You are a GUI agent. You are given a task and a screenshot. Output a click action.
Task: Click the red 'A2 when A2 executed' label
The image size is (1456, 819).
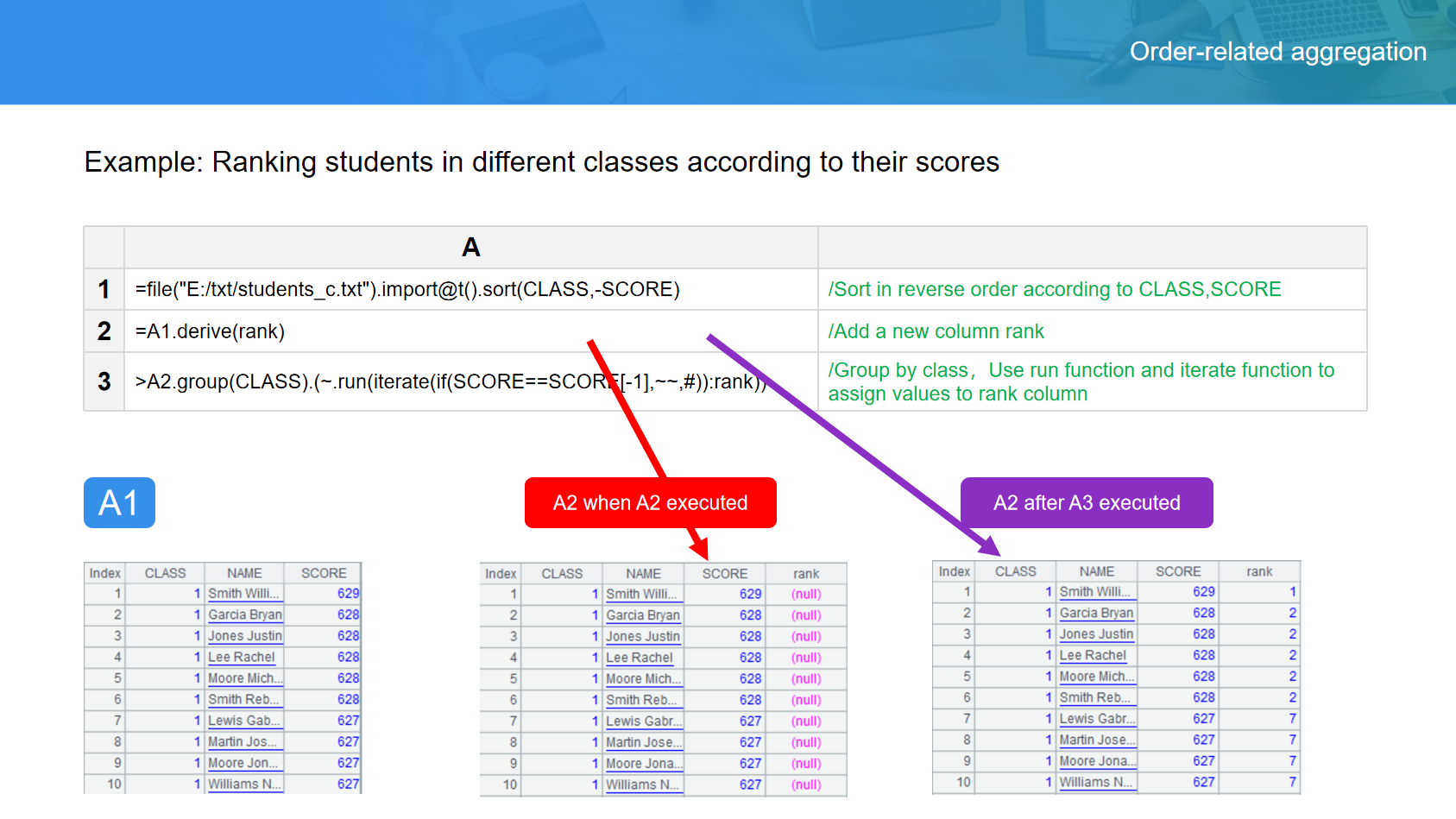650,502
